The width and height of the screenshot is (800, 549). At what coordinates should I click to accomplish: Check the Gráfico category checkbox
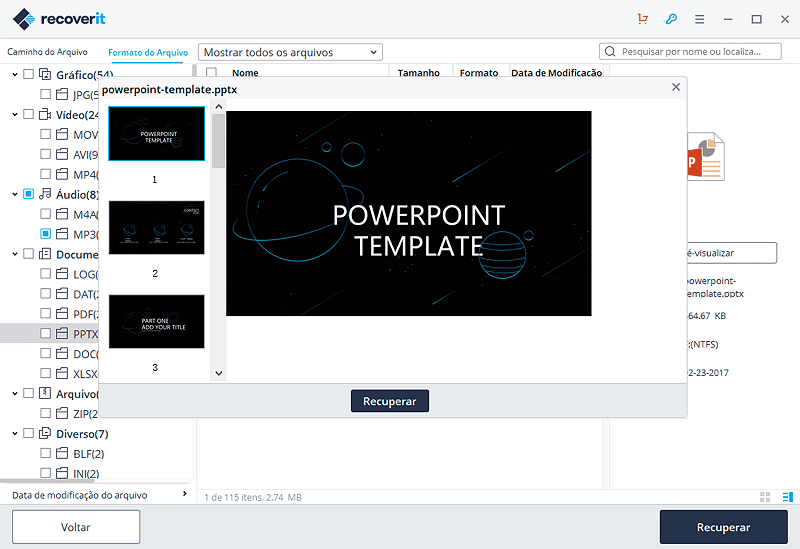pos(29,74)
